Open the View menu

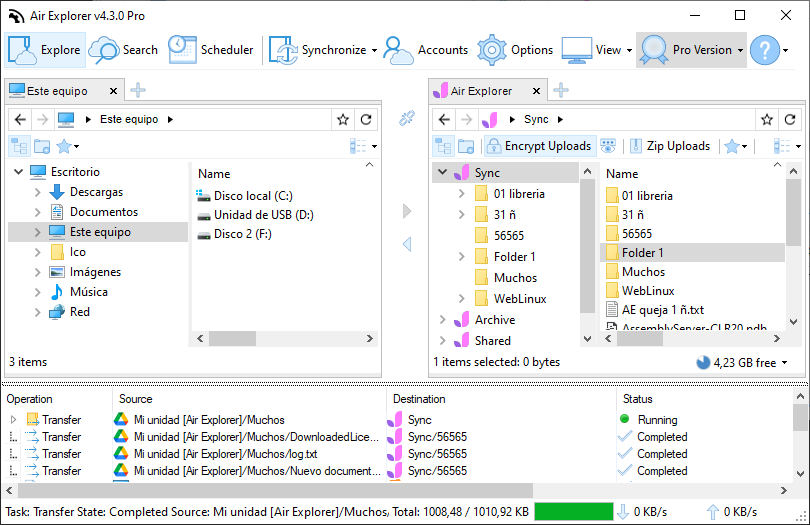click(597, 50)
